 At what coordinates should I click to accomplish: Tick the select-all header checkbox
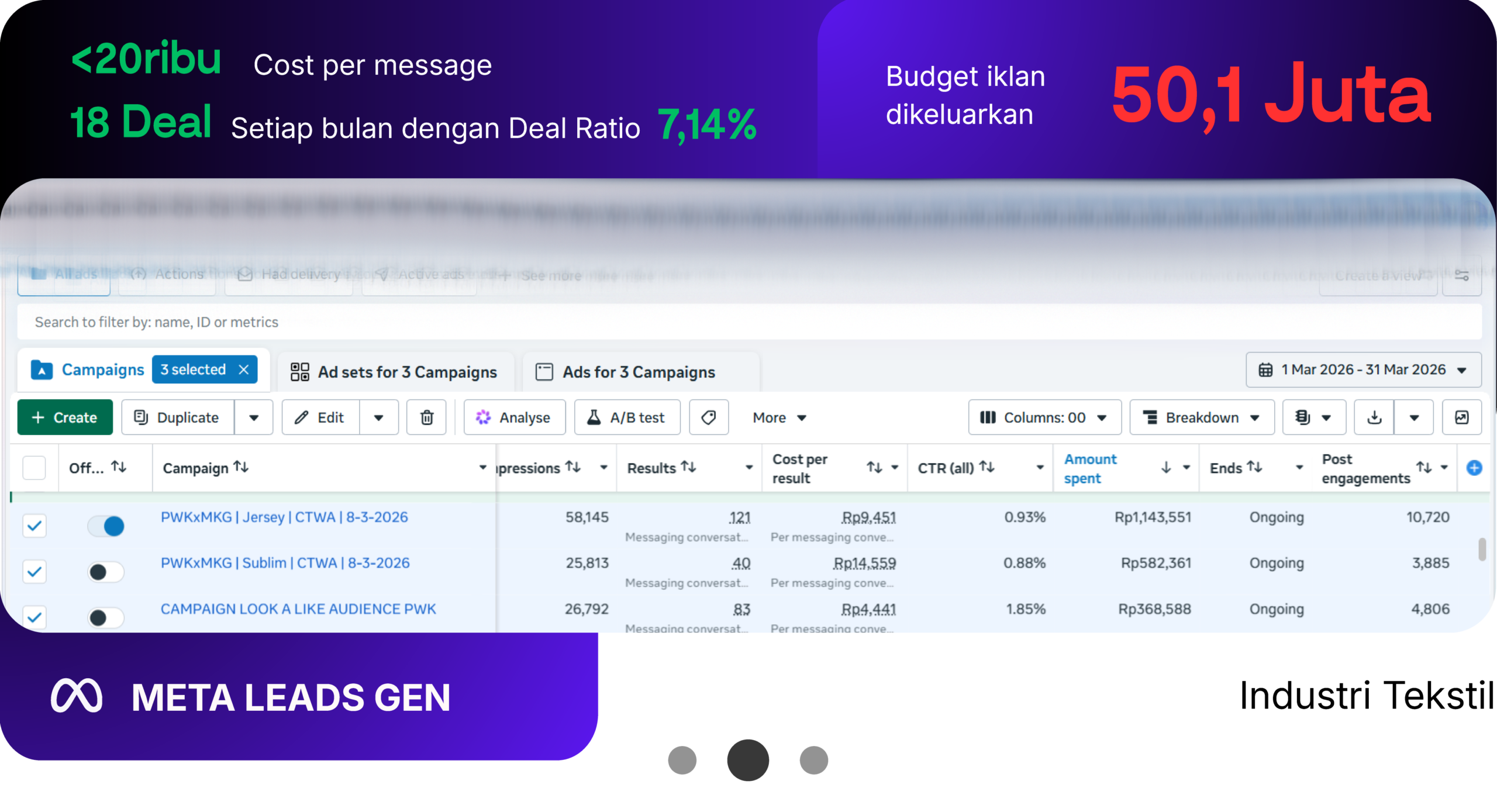pyautogui.click(x=34, y=468)
